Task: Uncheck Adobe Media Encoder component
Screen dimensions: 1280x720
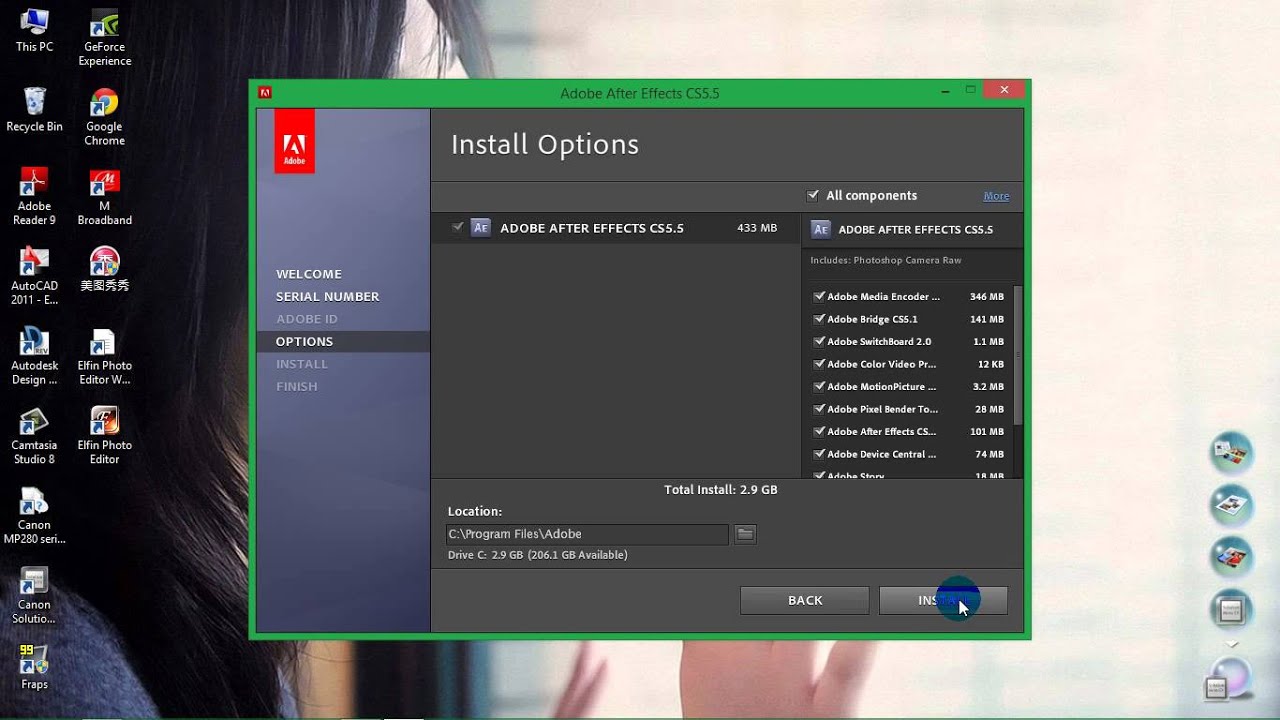Action: 819,297
